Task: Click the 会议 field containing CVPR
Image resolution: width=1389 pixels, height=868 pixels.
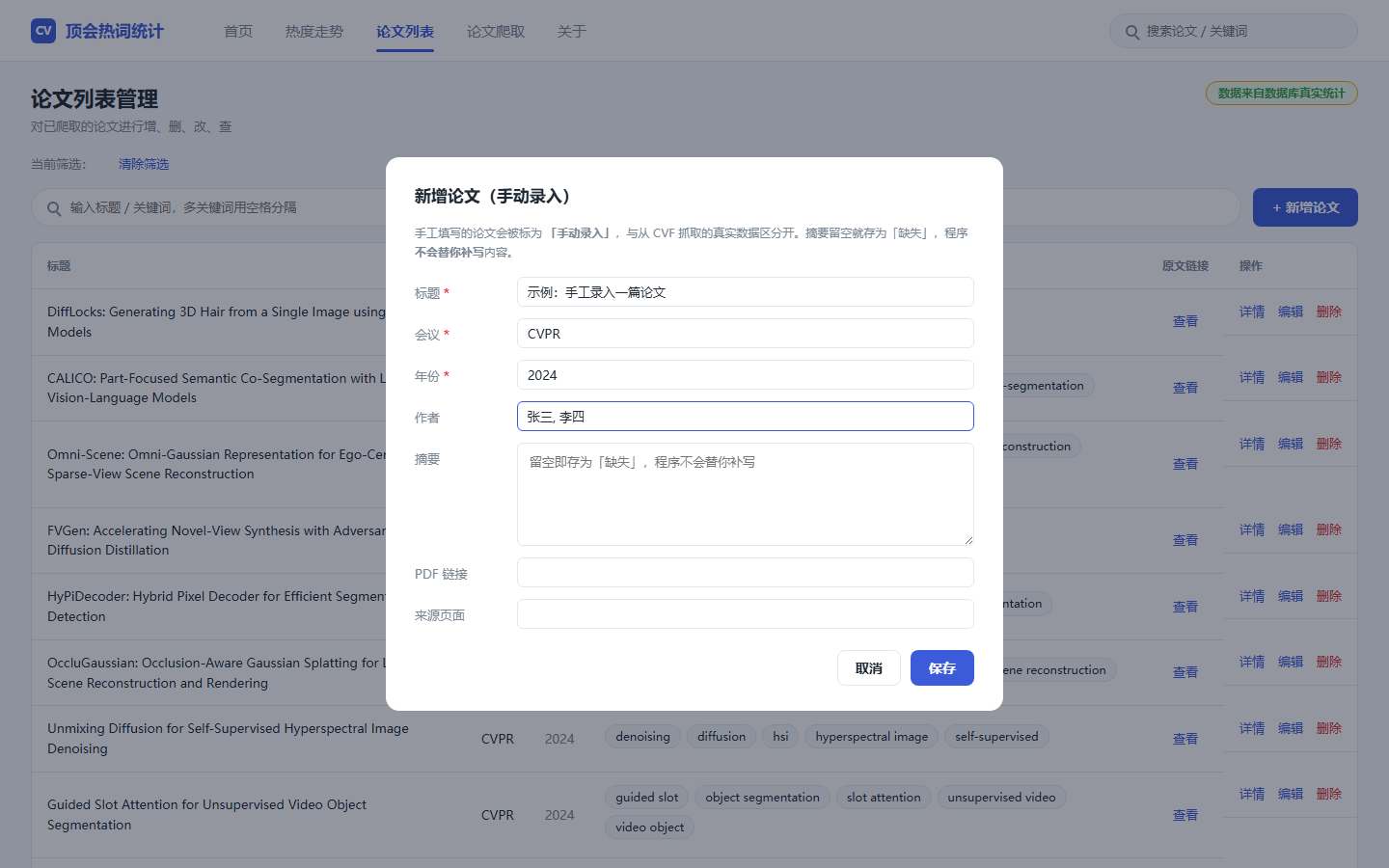Action: [x=746, y=334]
